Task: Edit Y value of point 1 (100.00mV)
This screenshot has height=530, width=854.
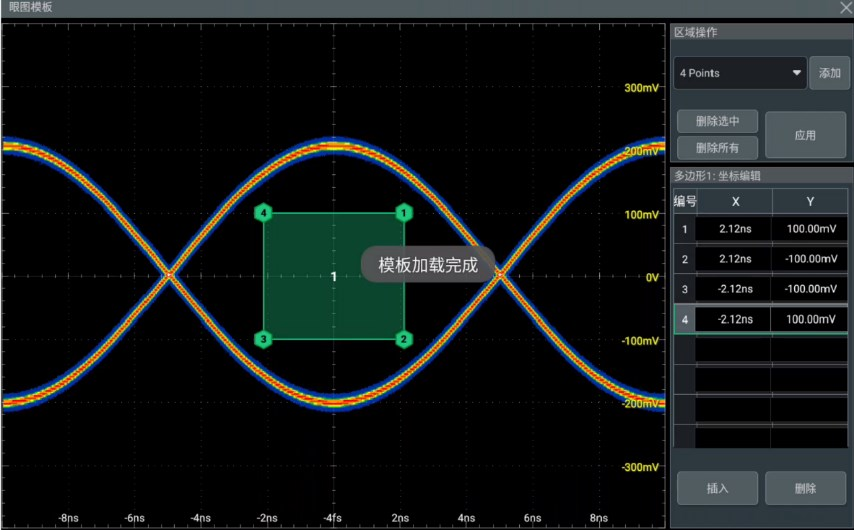Action: click(x=810, y=229)
